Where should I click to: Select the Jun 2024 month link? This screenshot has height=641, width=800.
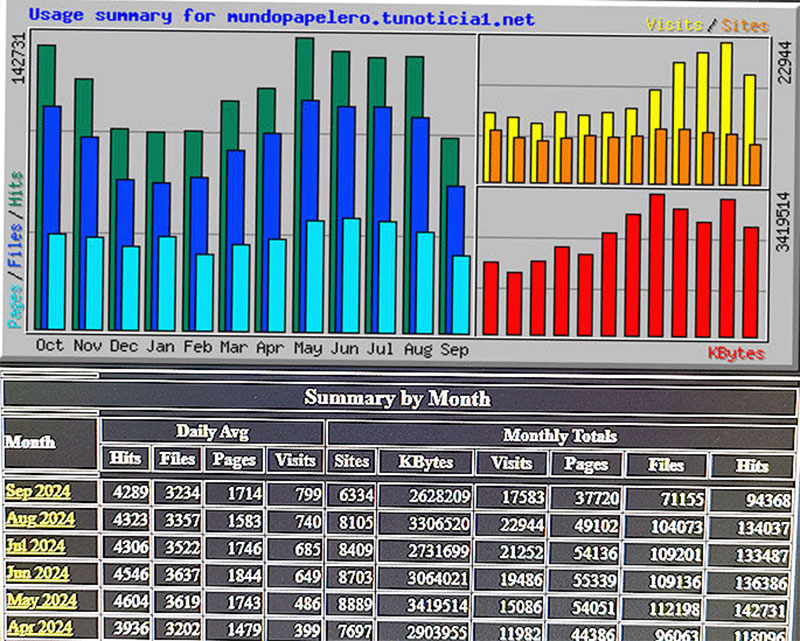[37, 573]
